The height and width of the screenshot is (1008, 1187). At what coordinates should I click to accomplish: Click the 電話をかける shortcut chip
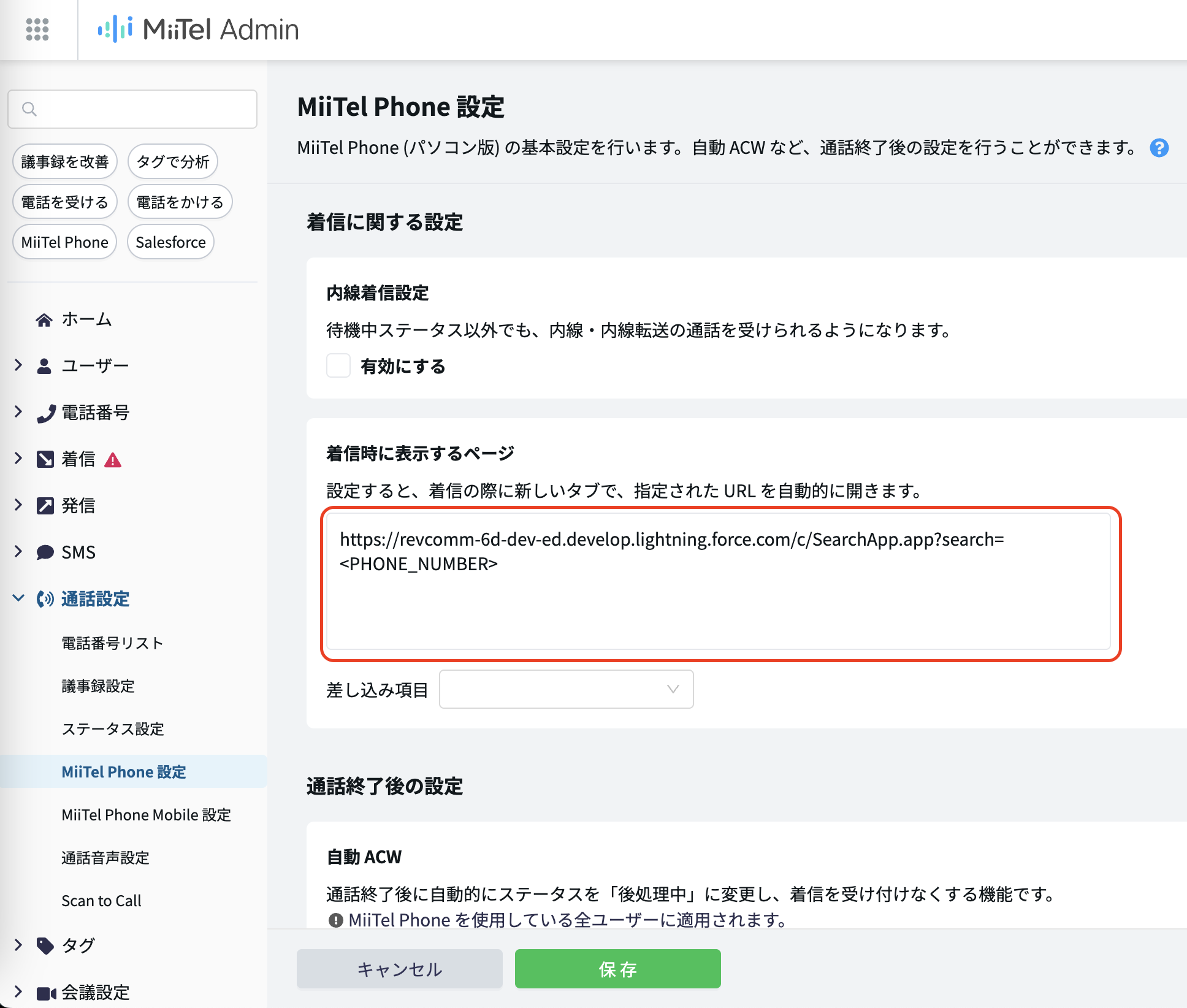(x=180, y=202)
